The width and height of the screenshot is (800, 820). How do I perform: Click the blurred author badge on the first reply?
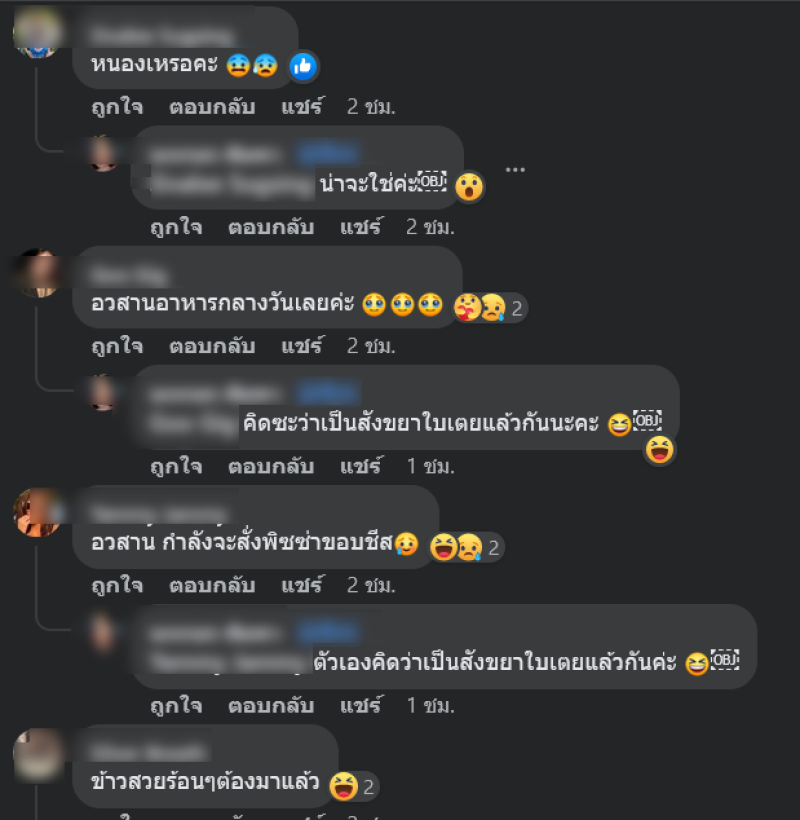click(x=328, y=154)
